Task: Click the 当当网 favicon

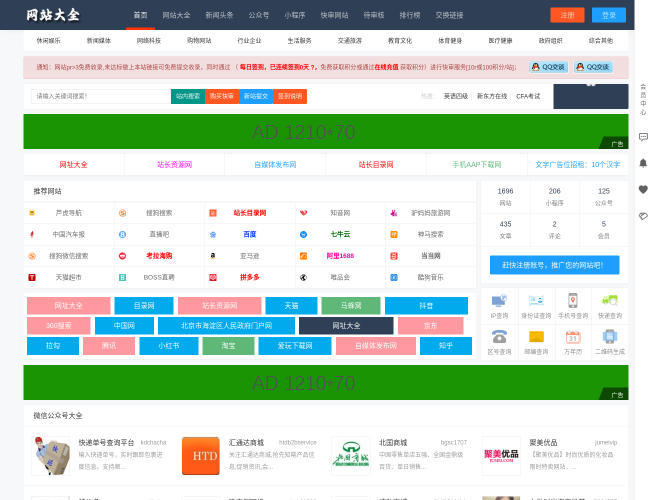Action: [394, 256]
